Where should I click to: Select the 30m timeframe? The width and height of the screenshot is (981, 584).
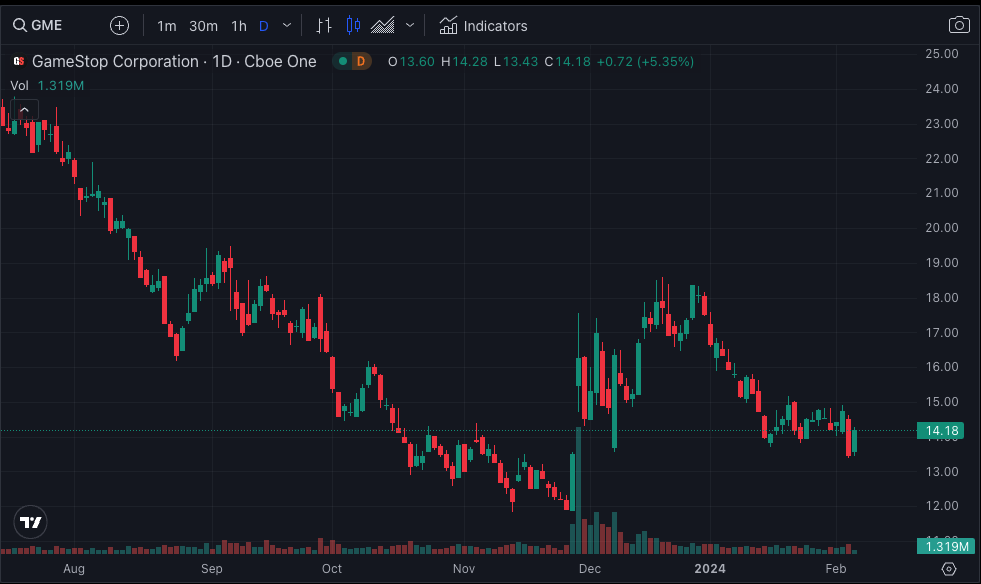[x=203, y=26]
